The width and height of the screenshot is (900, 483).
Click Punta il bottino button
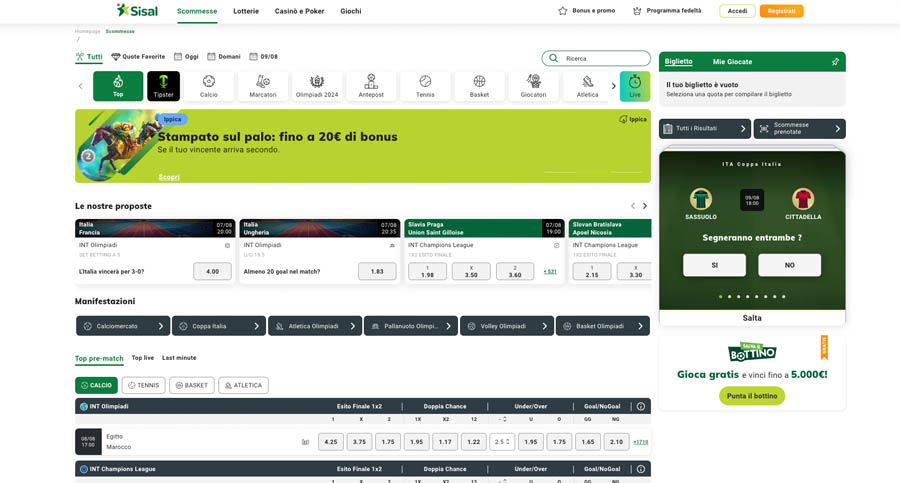pyautogui.click(x=752, y=396)
